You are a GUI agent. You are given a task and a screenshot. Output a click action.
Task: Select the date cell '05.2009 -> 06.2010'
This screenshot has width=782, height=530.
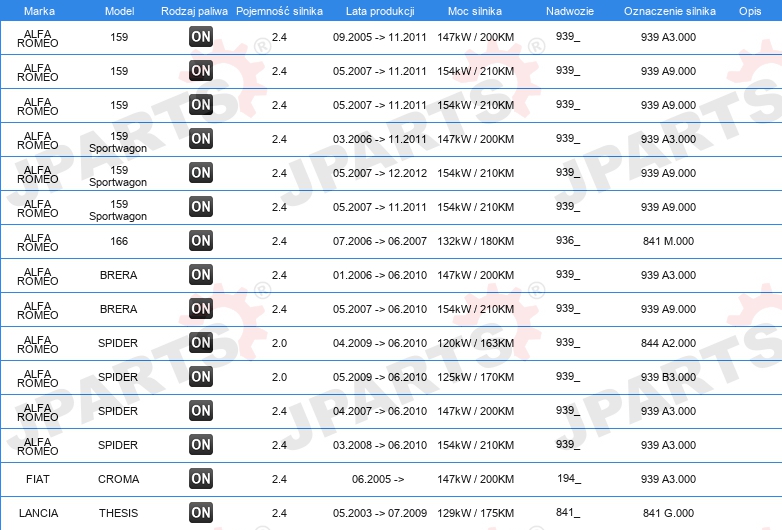pyautogui.click(x=380, y=377)
